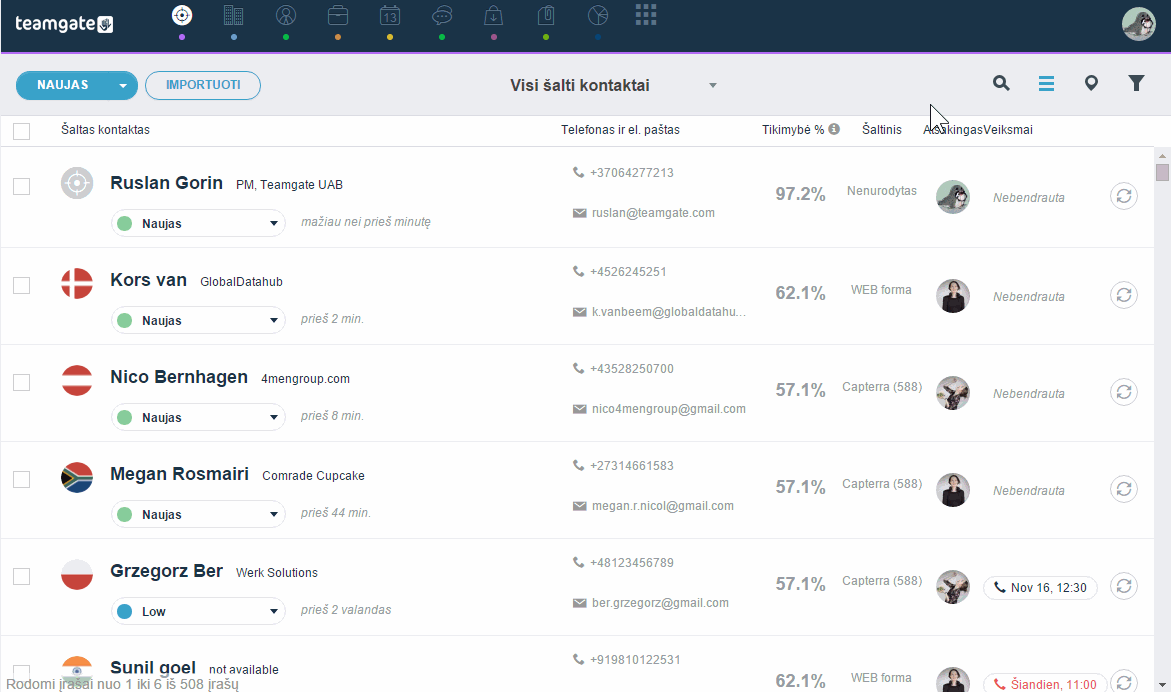
Task: Open the leads target icon in top navigation
Action: (x=181, y=16)
